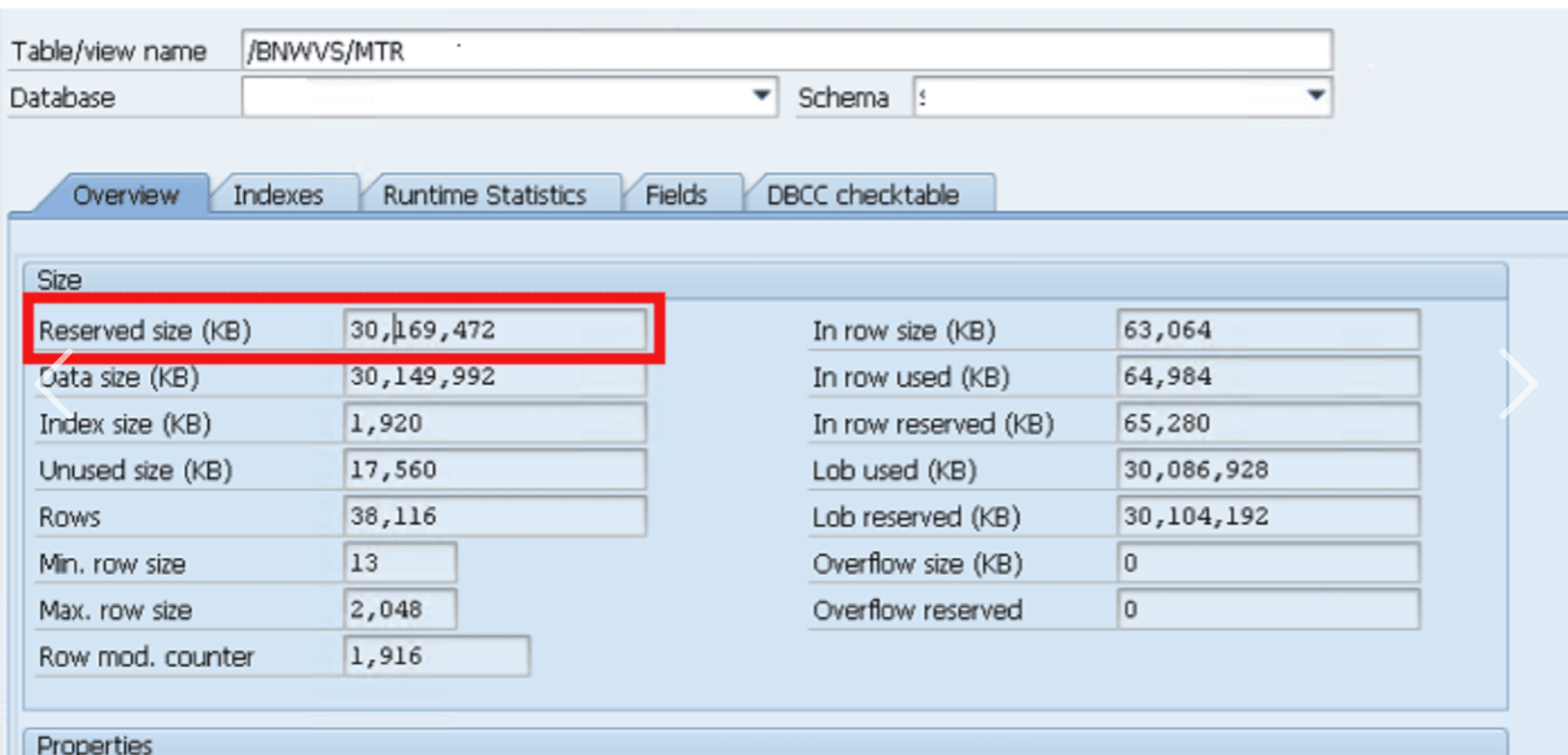Select the Lob used (KB) field

1268,470
